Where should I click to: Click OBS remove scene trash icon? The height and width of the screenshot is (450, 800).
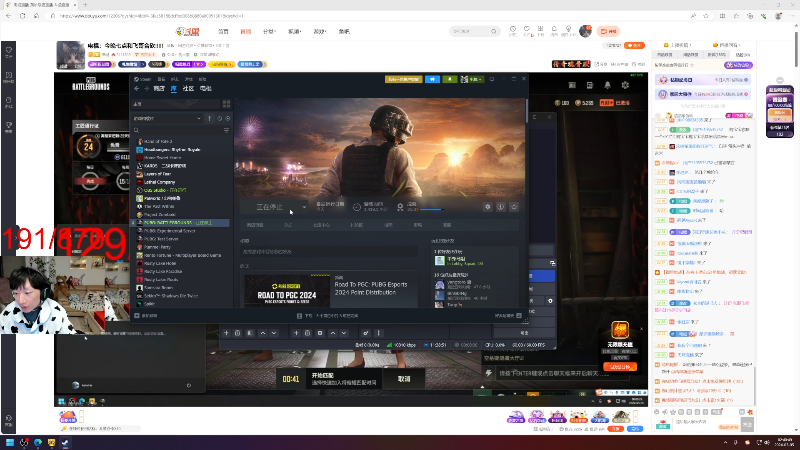pos(238,333)
